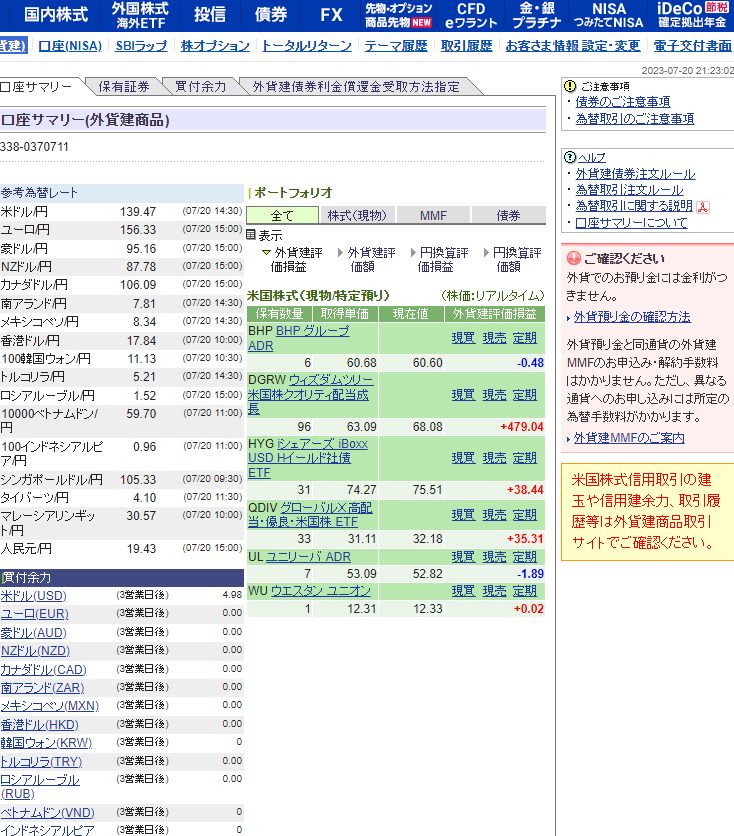Open 外貨建債券利金償還金受取方法指定 tab
The image size is (734, 836).
(x=356, y=87)
